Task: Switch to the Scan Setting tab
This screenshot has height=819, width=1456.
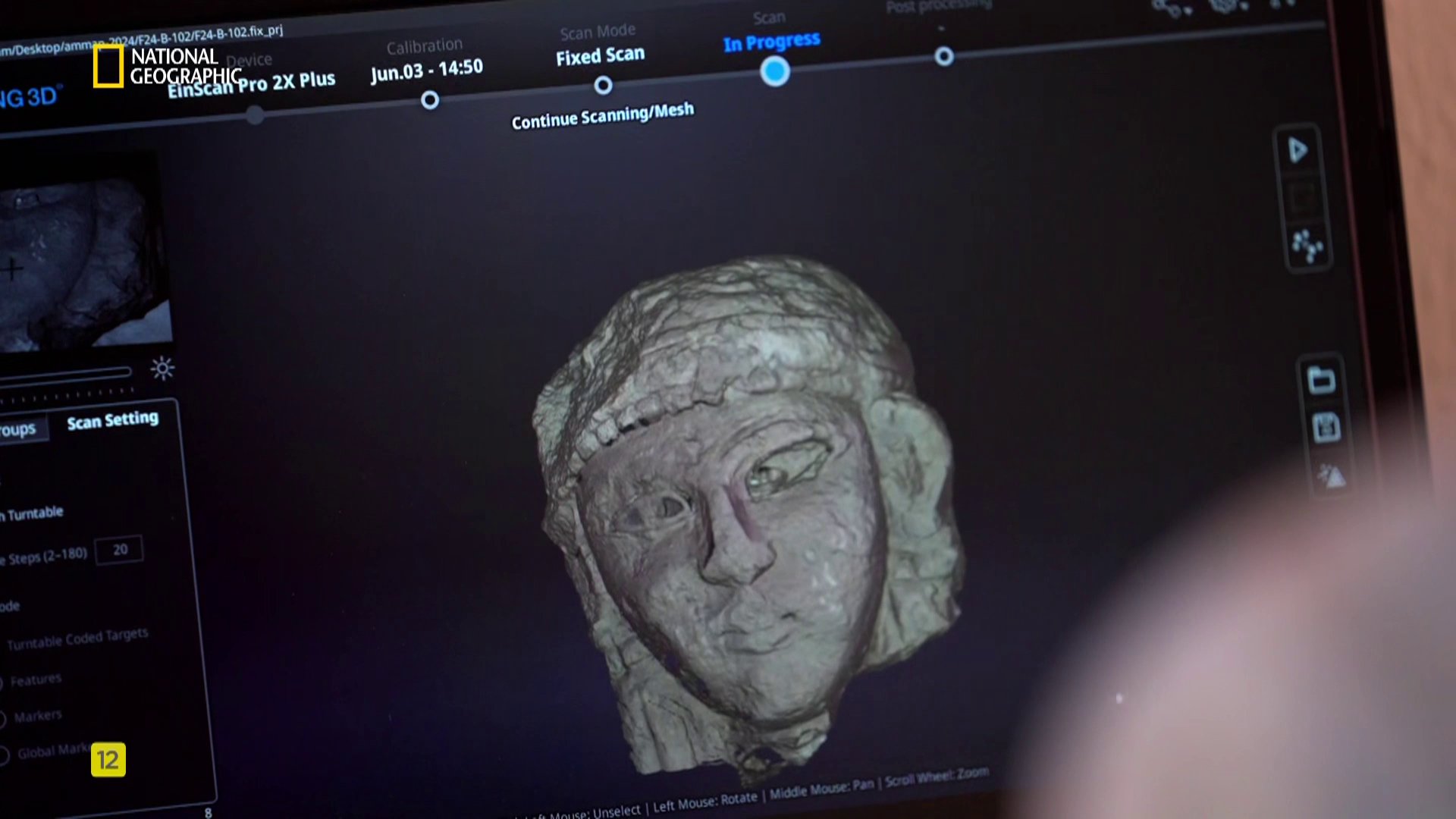Action: pos(112,420)
